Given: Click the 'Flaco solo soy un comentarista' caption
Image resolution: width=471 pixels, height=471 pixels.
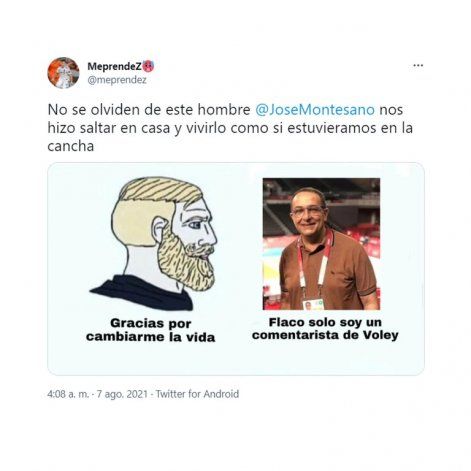Looking at the screenshot, I should [325, 329].
